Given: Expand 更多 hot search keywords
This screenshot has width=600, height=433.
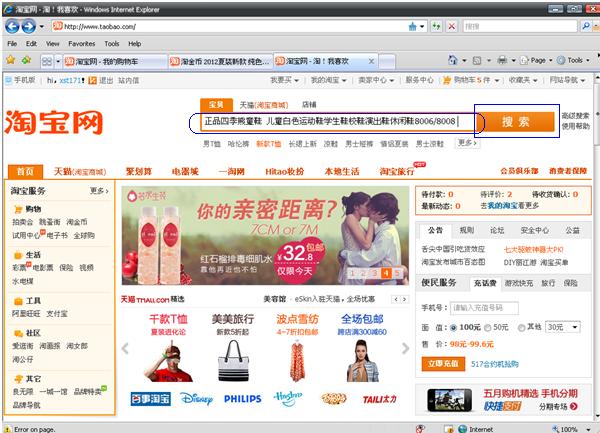Looking at the screenshot, I should 467,143.
